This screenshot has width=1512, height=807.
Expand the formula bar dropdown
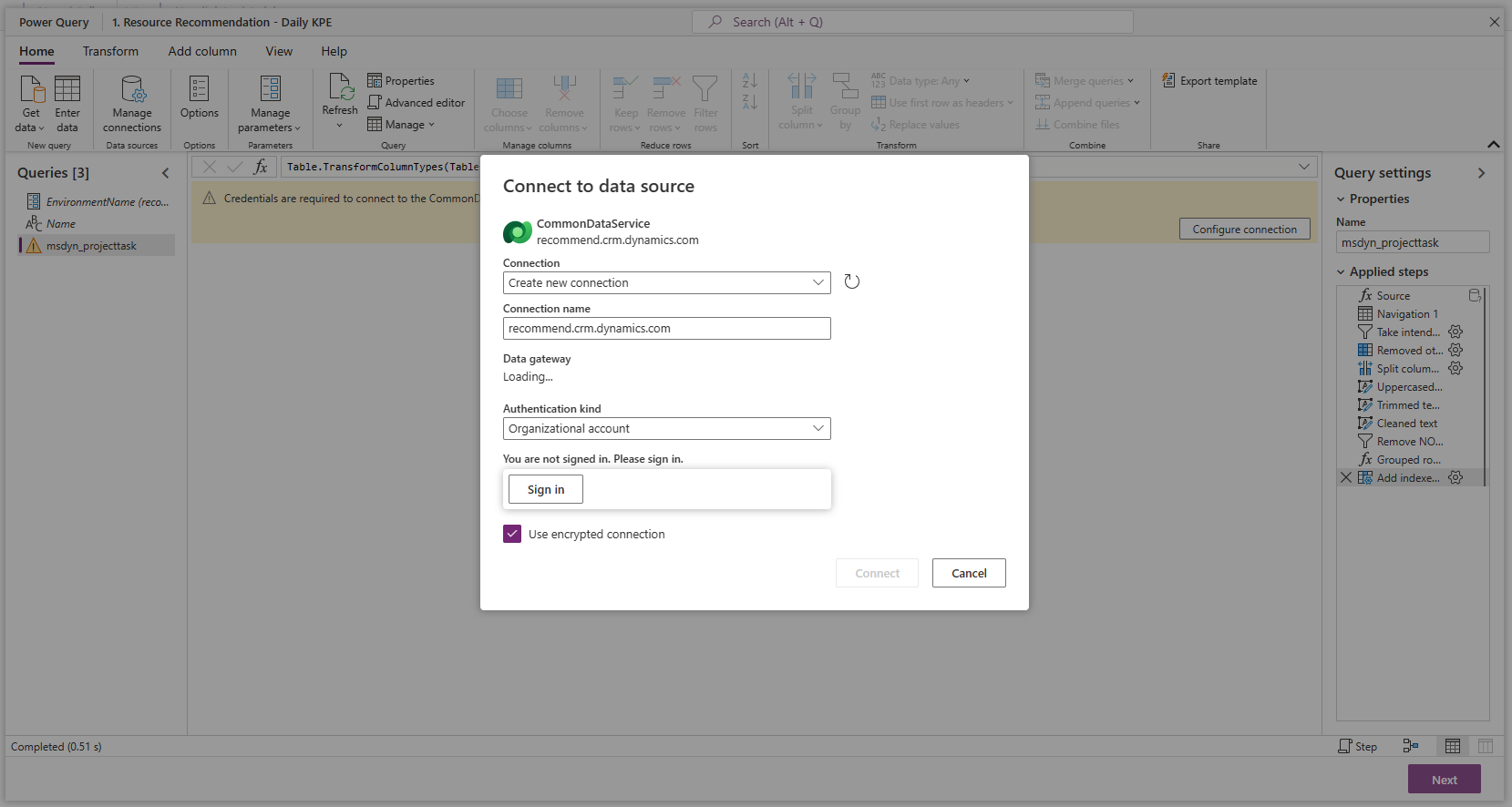tap(1304, 167)
